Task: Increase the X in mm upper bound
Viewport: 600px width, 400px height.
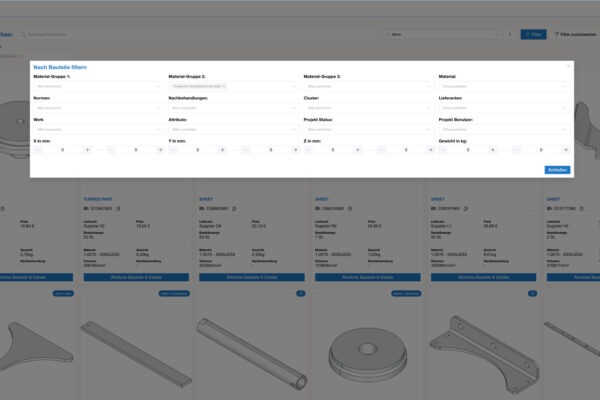Action: pyautogui.click(x=160, y=150)
